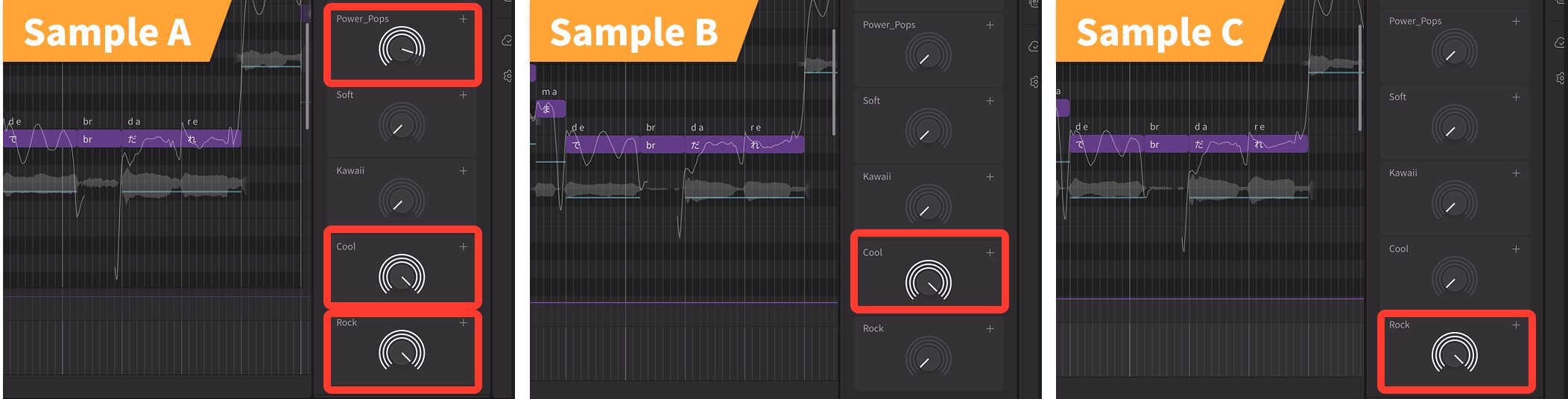Click the plus icon beside Rock in Sample B
The width and height of the screenshot is (1568, 399).
[990, 328]
